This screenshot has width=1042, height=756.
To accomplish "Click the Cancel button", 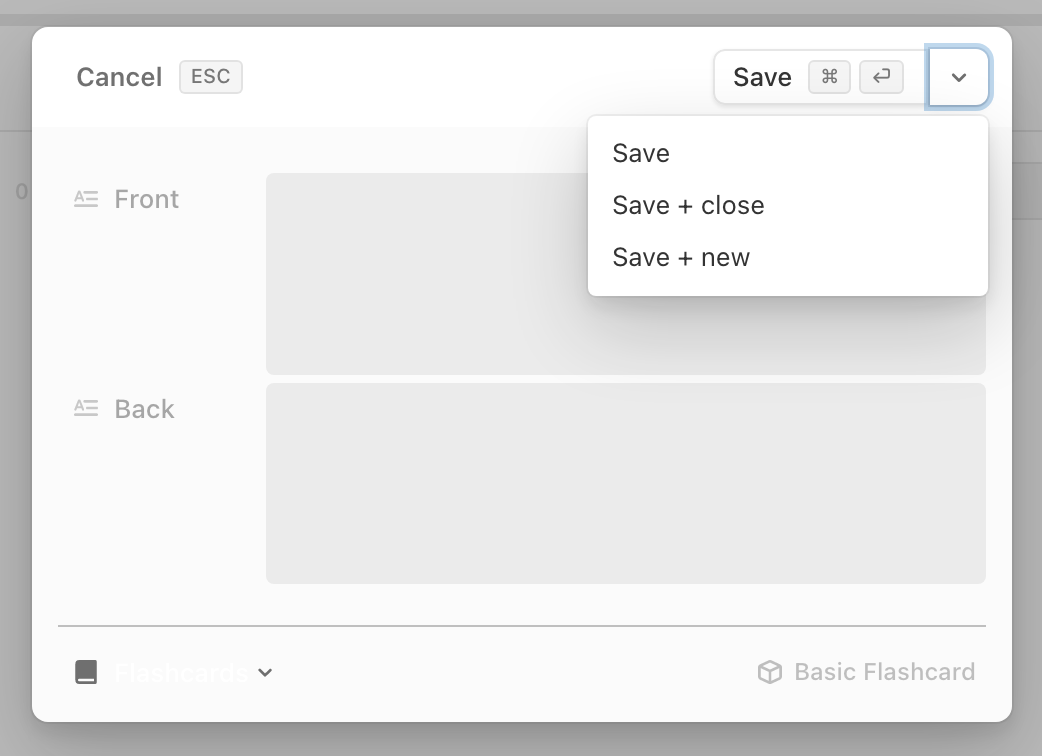I will point(119,77).
